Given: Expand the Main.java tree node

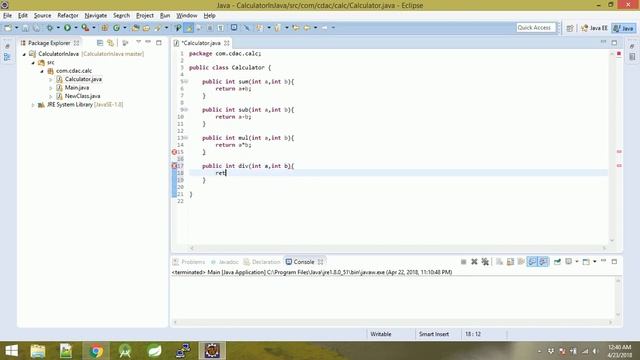Looking at the screenshot, I should (x=51, y=88).
